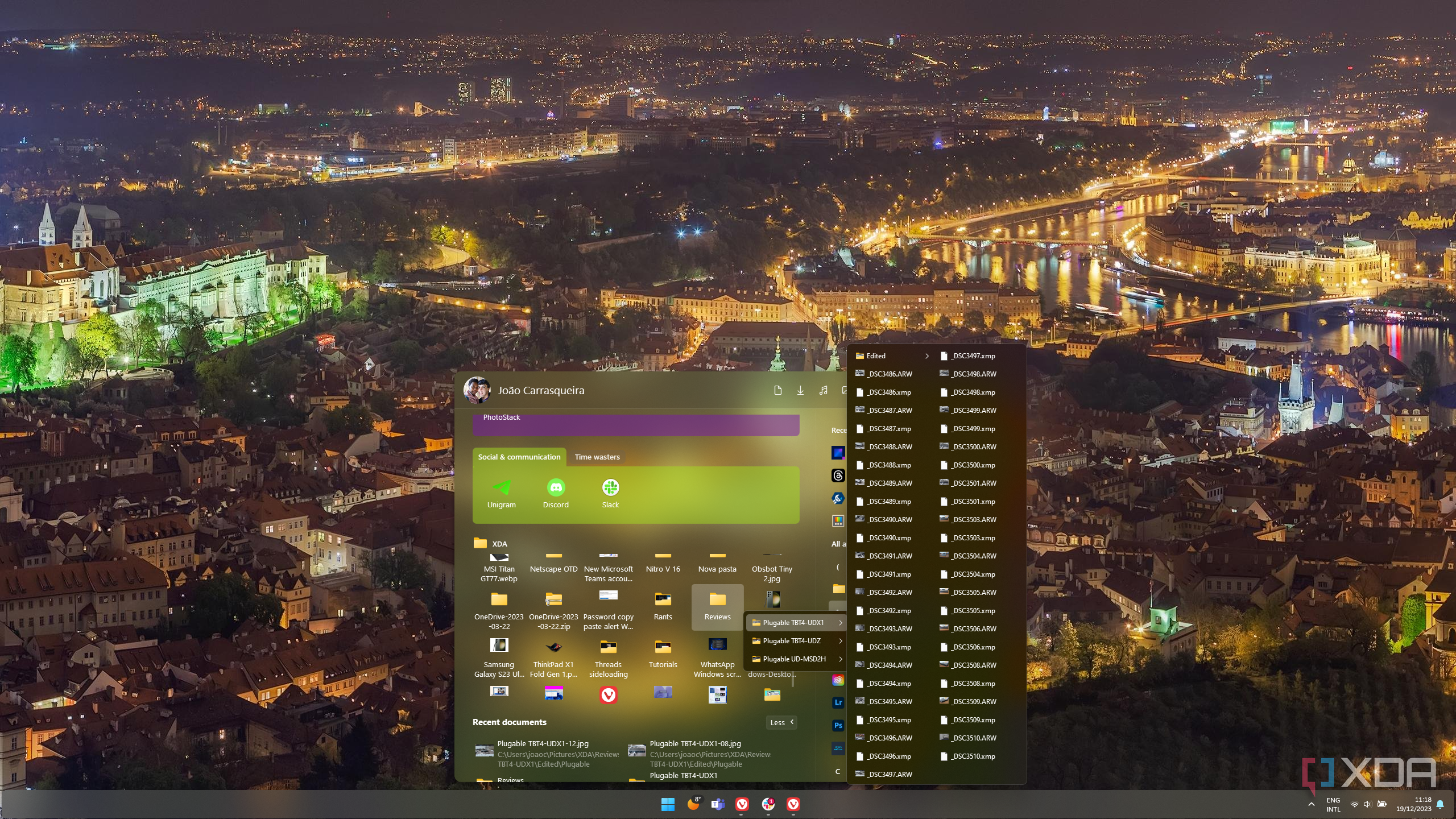Expand the Edited folder submenu
The height and width of the screenshot is (819, 1456).
[892, 356]
